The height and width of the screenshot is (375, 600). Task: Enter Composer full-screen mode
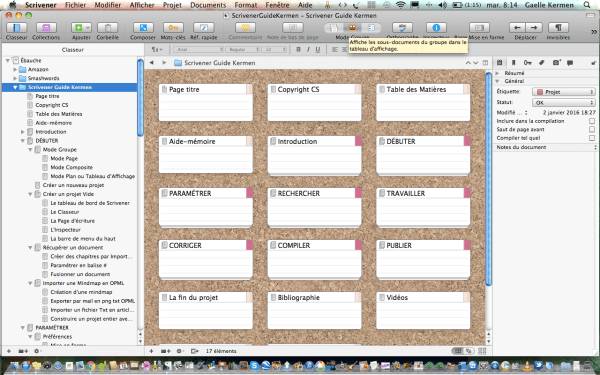143,28
